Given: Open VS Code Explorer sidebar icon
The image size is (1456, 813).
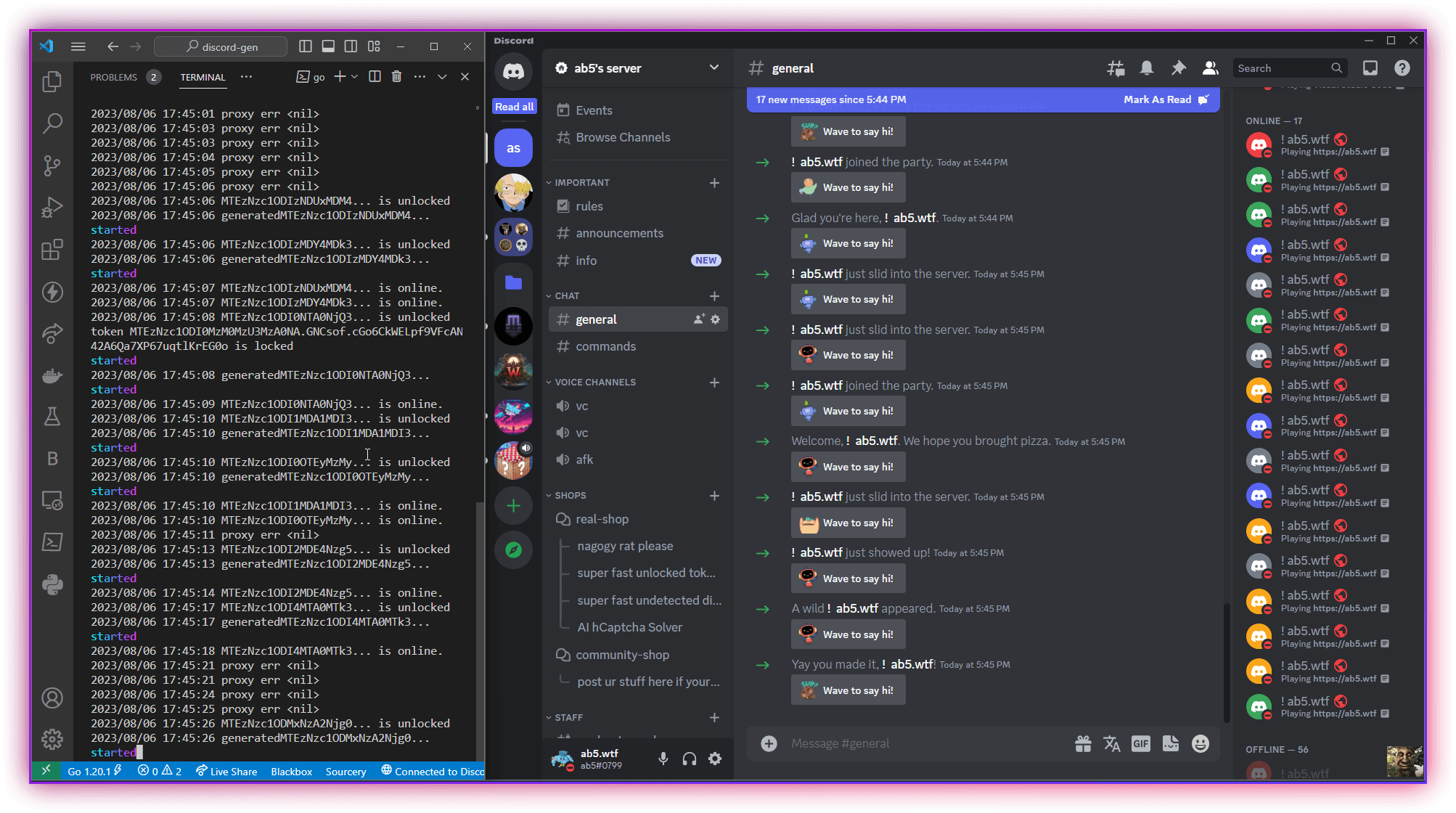Looking at the screenshot, I should coord(52,82).
